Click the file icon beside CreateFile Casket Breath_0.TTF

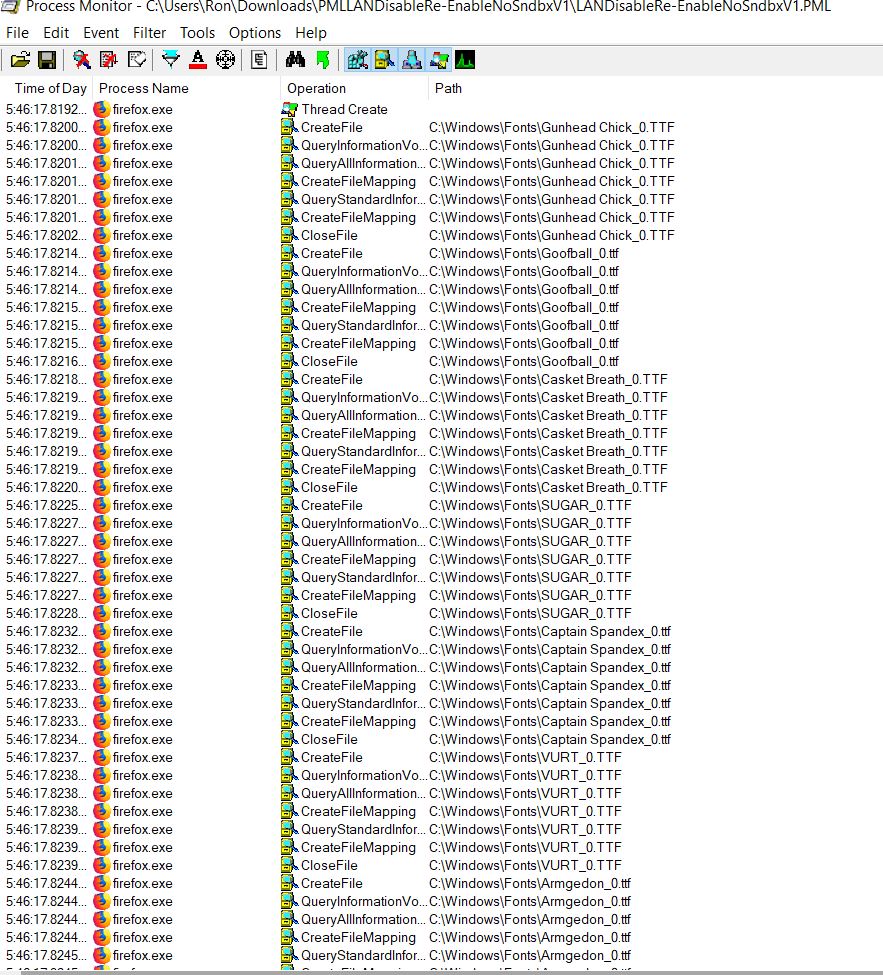[289, 380]
